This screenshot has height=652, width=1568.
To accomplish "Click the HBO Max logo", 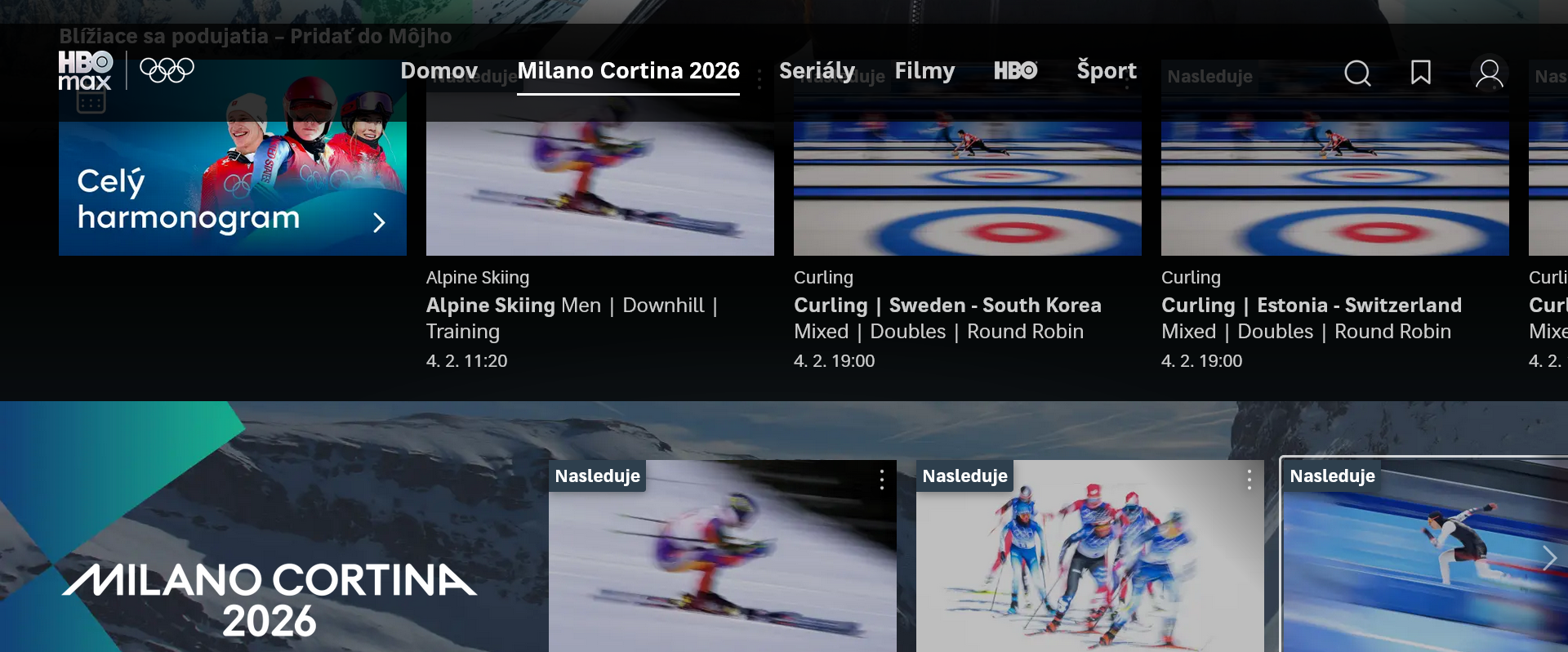I will [x=86, y=70].
